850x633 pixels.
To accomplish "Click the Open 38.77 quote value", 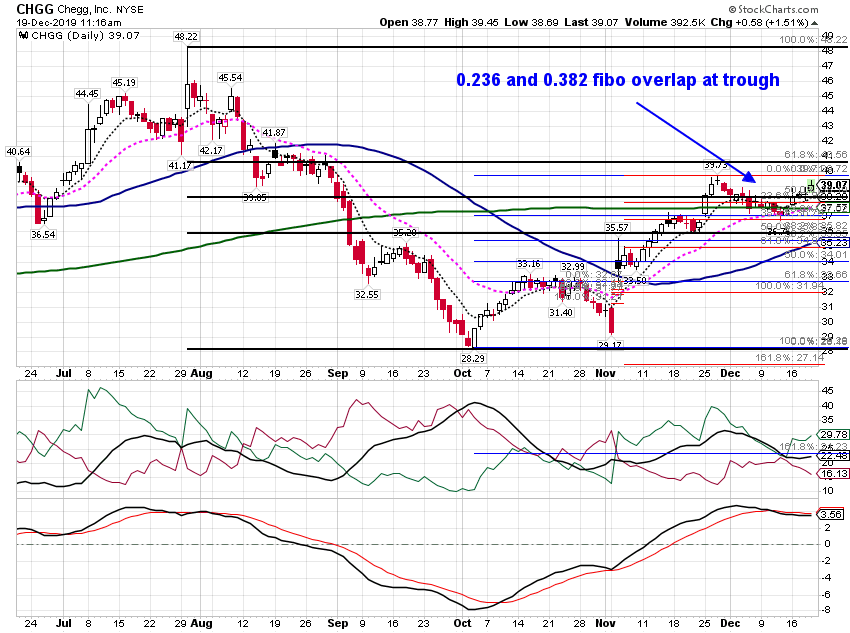I will tap(409, 22).
